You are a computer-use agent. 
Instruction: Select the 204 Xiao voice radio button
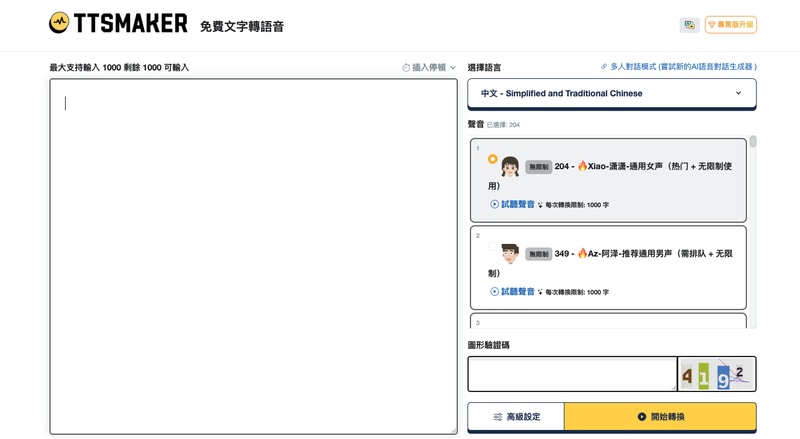(x=492, y=159)
